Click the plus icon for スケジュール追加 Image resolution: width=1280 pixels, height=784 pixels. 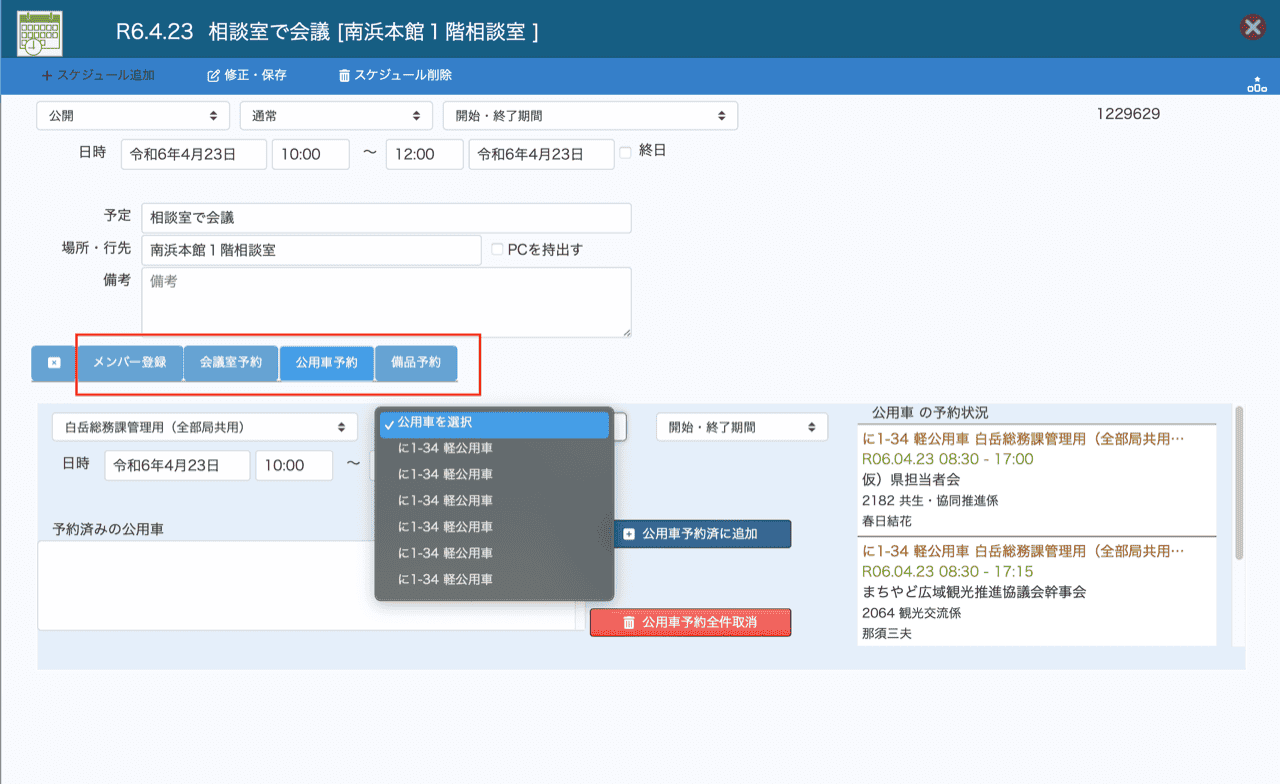pyautogui.click(x=47, y=76)
